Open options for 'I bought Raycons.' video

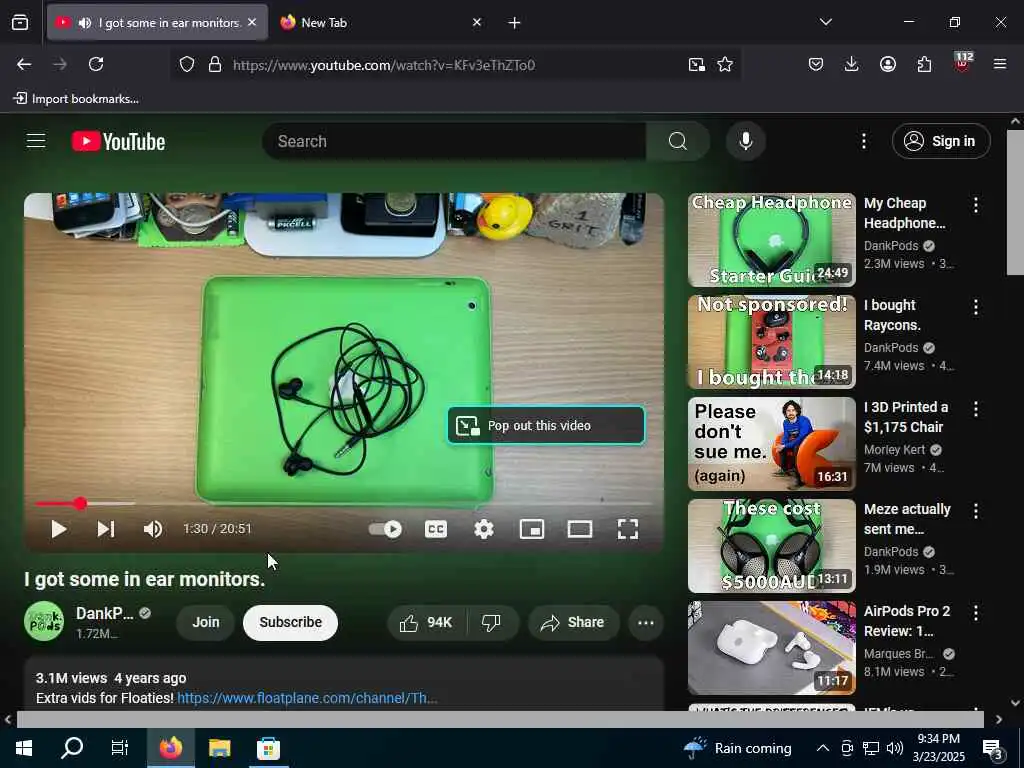click(x=976, y=307)
